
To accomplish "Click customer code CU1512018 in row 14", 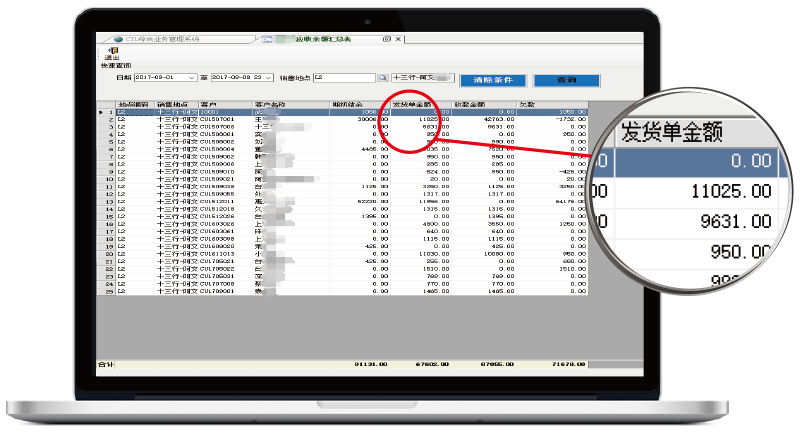I will (217, 209).
